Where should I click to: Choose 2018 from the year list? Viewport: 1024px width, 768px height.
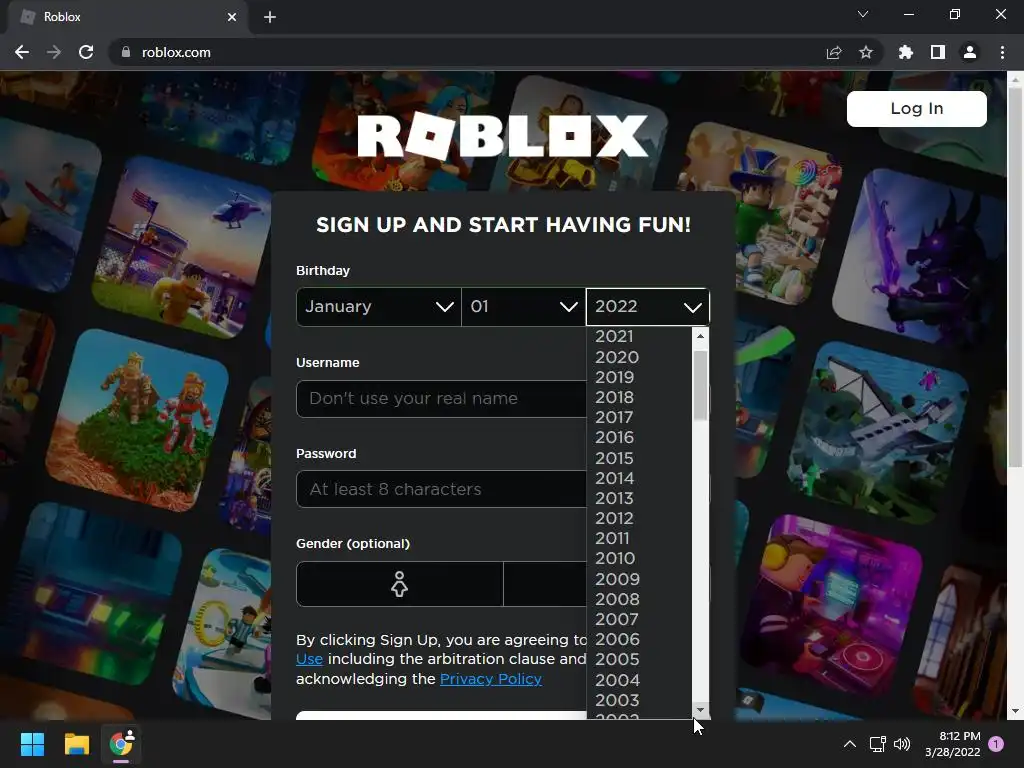(x=639, y=398)
